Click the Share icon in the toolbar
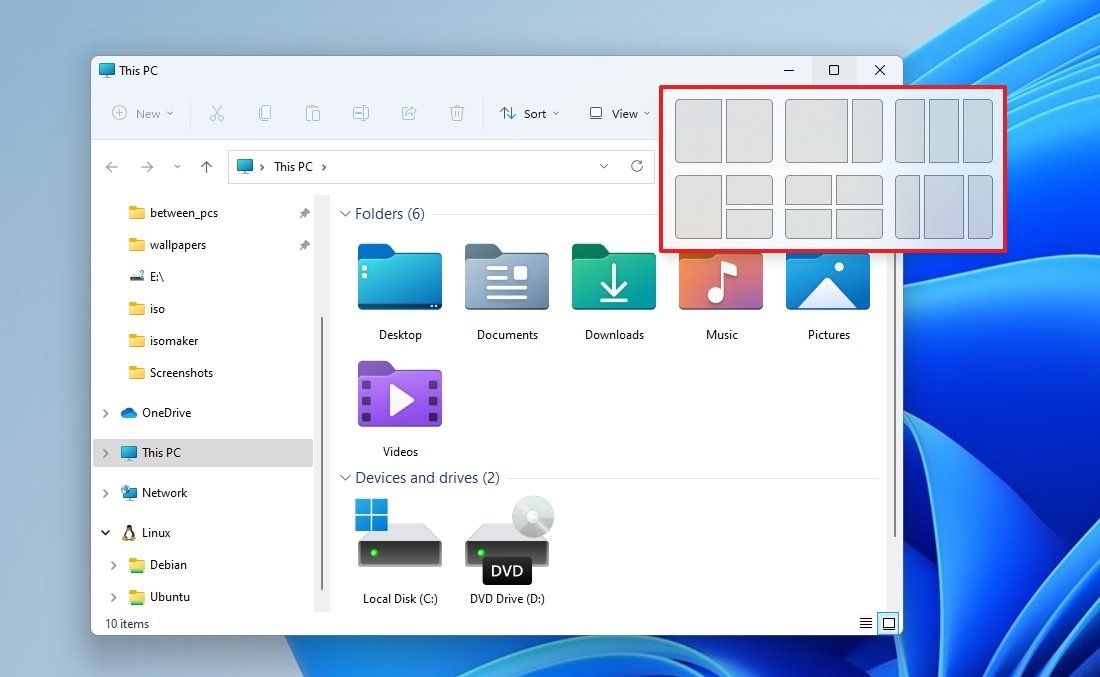This screenshot has width=1100, height=677. point(409,113)
